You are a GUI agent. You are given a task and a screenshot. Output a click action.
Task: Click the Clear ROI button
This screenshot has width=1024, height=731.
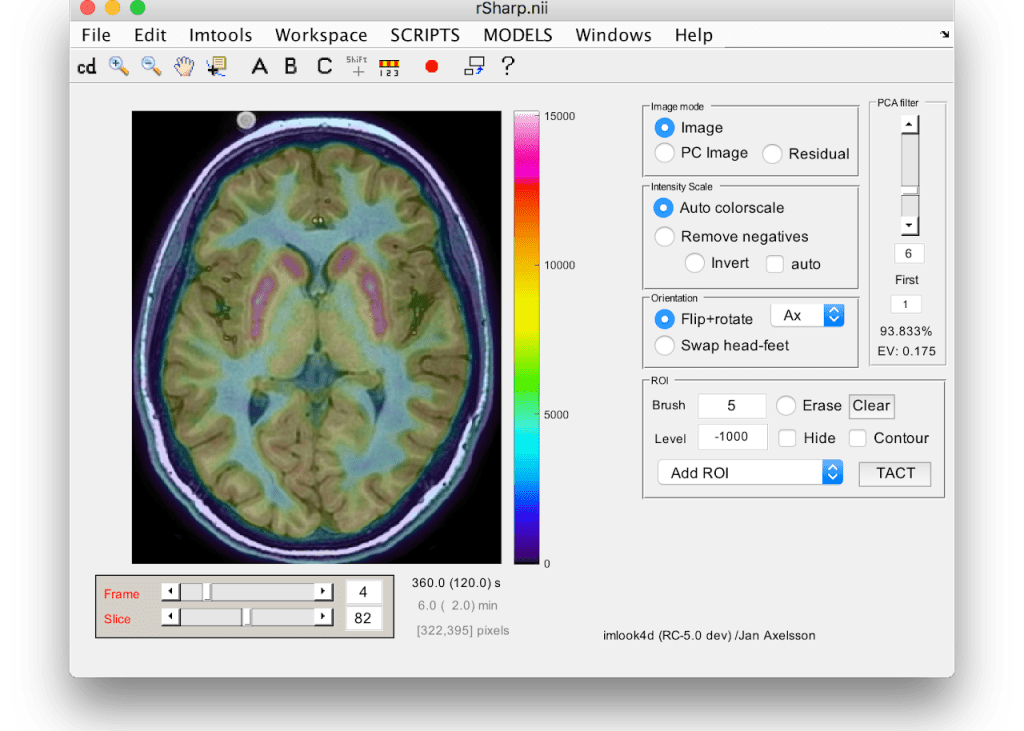click(871, 406)
